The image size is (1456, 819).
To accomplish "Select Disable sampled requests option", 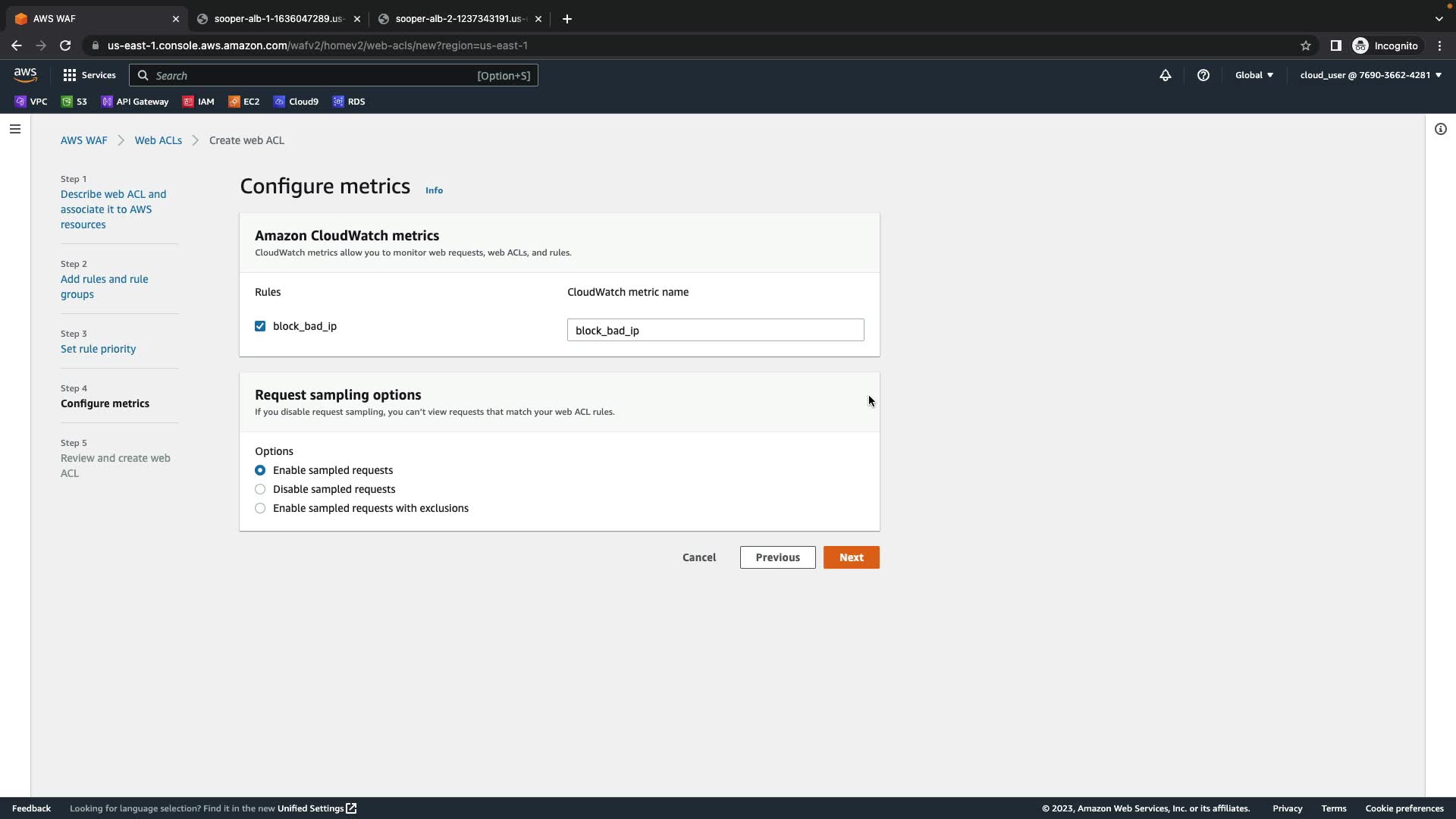I will tap(260, 489).
